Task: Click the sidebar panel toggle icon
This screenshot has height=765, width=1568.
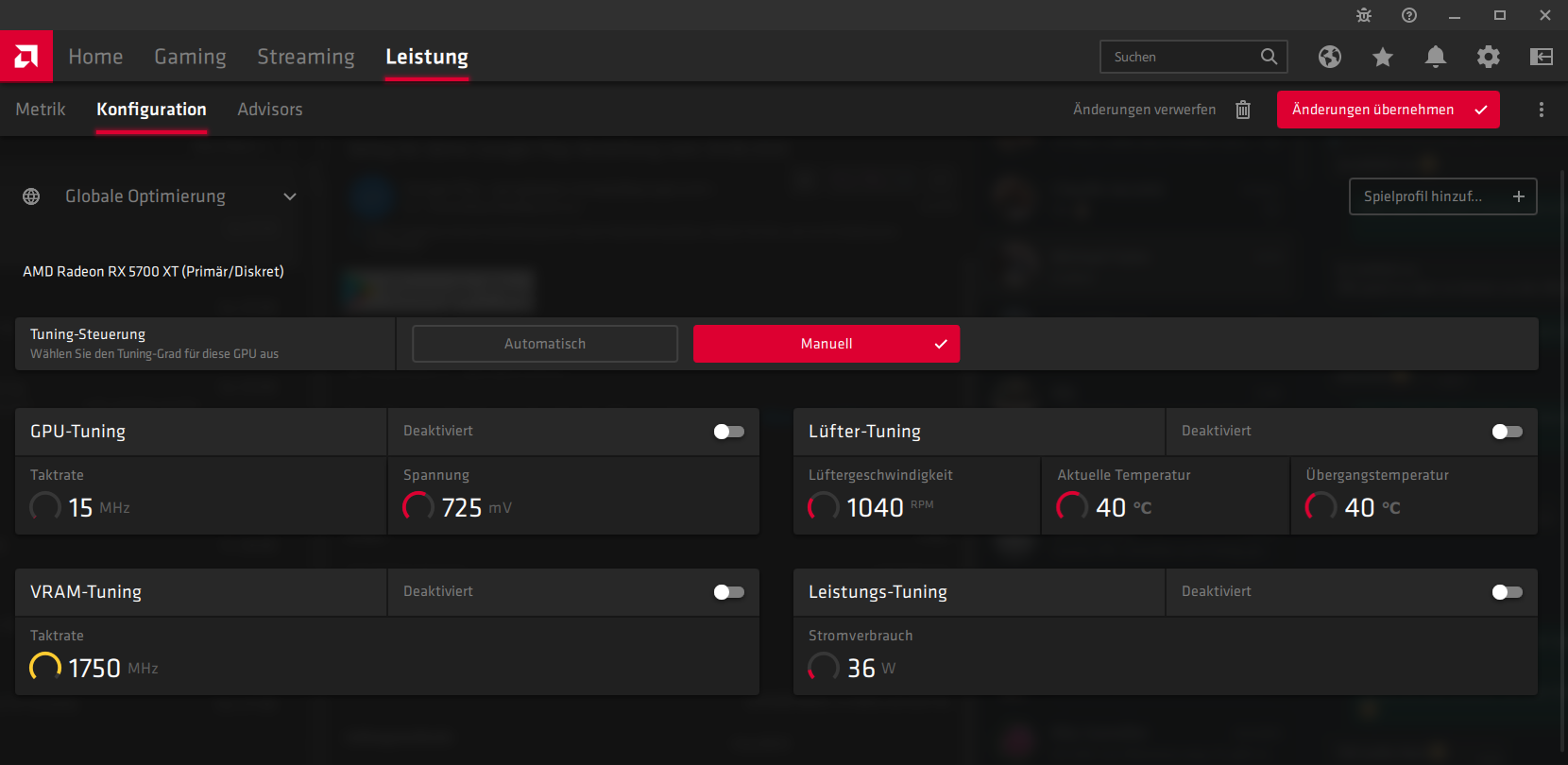Action: coord(1542,57)
